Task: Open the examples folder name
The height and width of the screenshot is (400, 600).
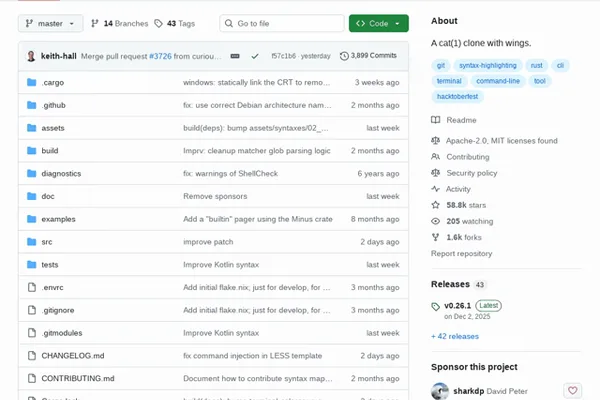Action: (x=59, y=219)
